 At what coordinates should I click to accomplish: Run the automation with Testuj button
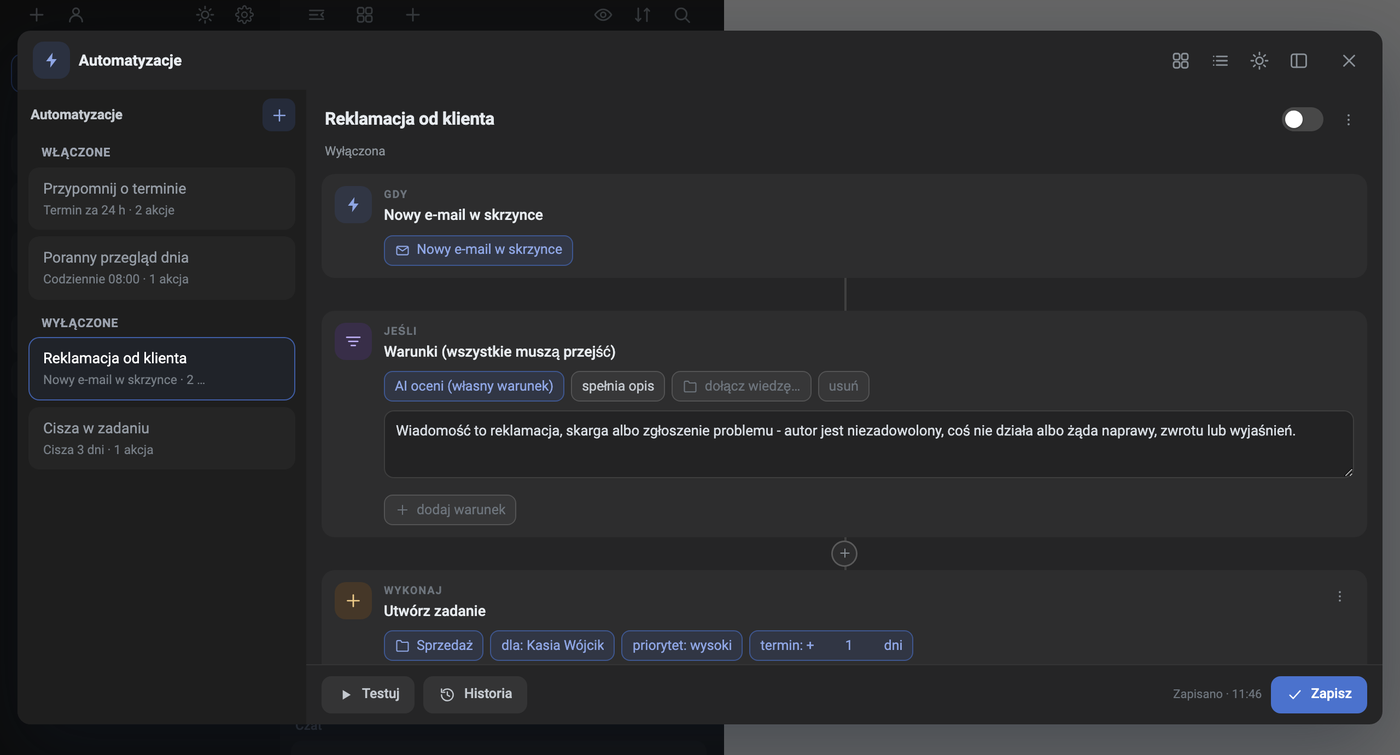pos(368,694)
